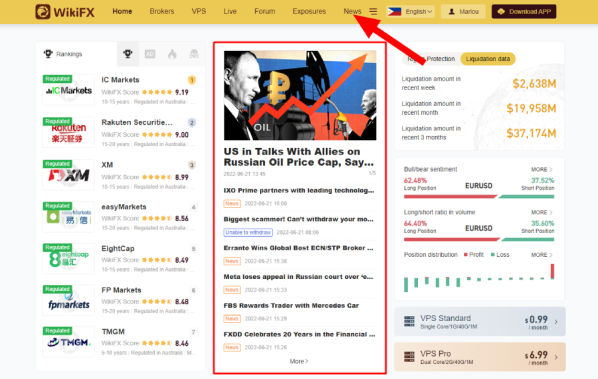598x379 pixels.
Task: Select the fourth rankings tab icon
Action: (x=194, y=54)
